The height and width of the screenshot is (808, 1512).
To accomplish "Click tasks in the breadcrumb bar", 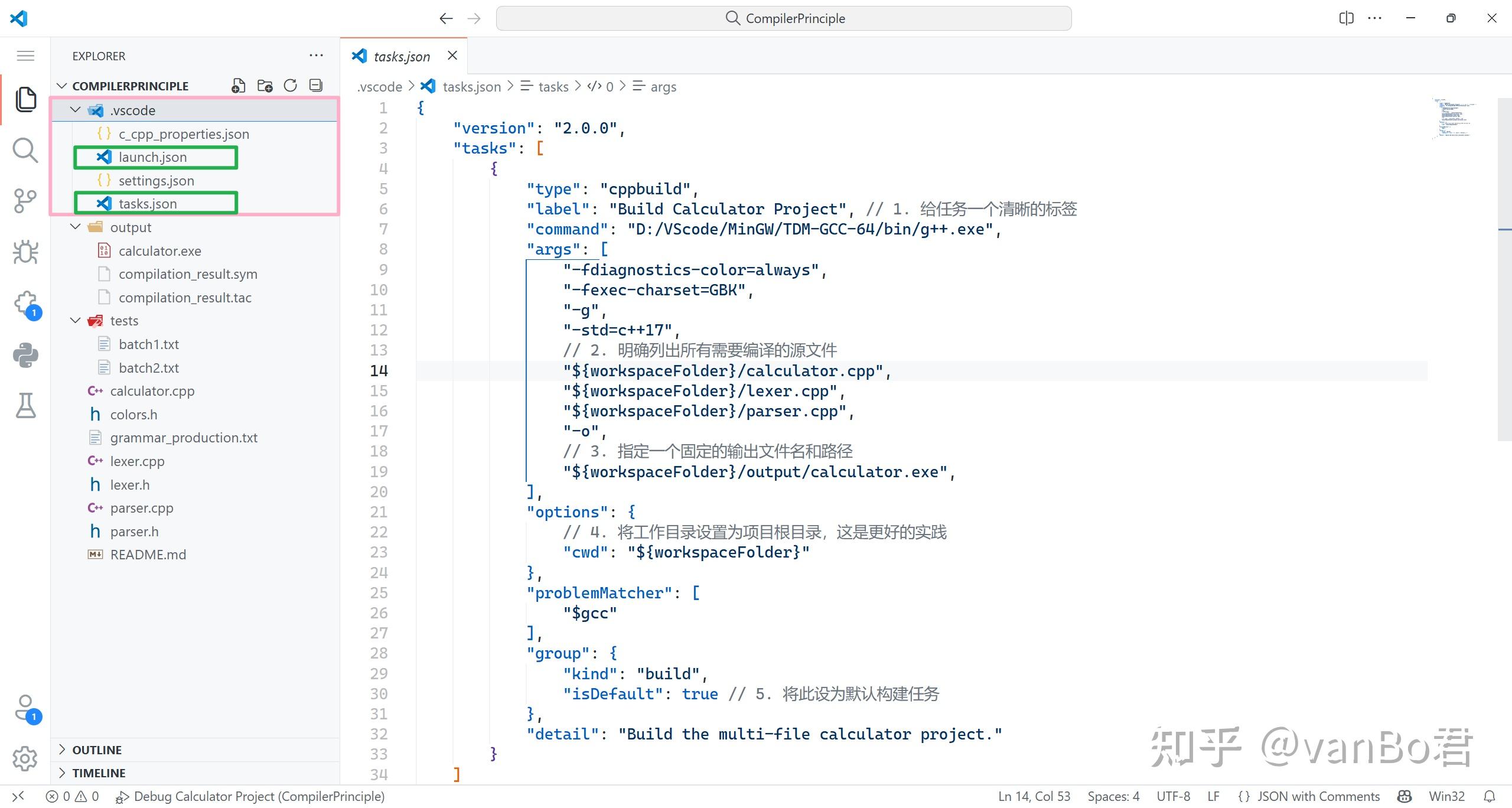I will 554,86.
